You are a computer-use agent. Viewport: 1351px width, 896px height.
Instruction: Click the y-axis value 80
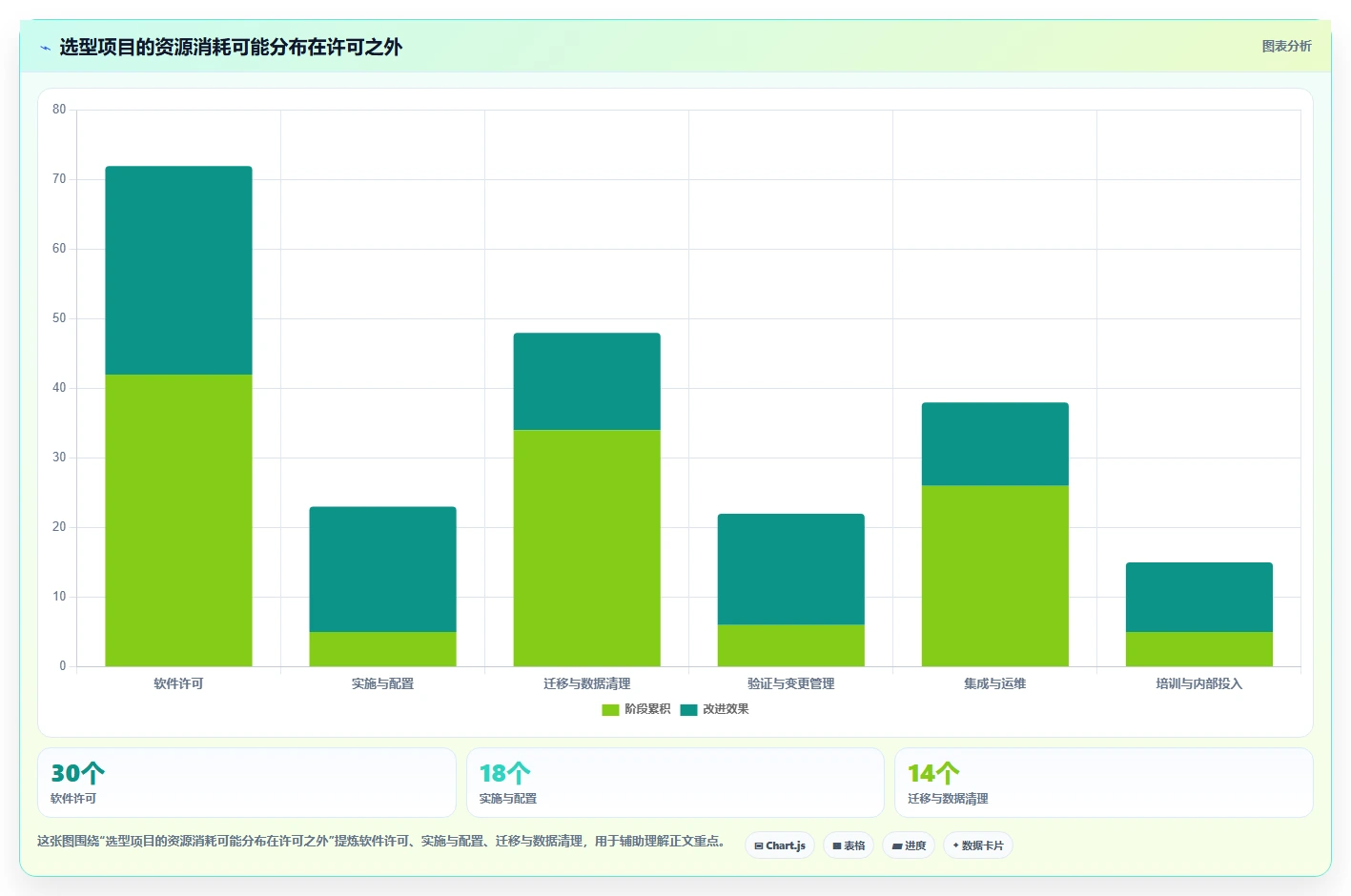tap(59, 110)
